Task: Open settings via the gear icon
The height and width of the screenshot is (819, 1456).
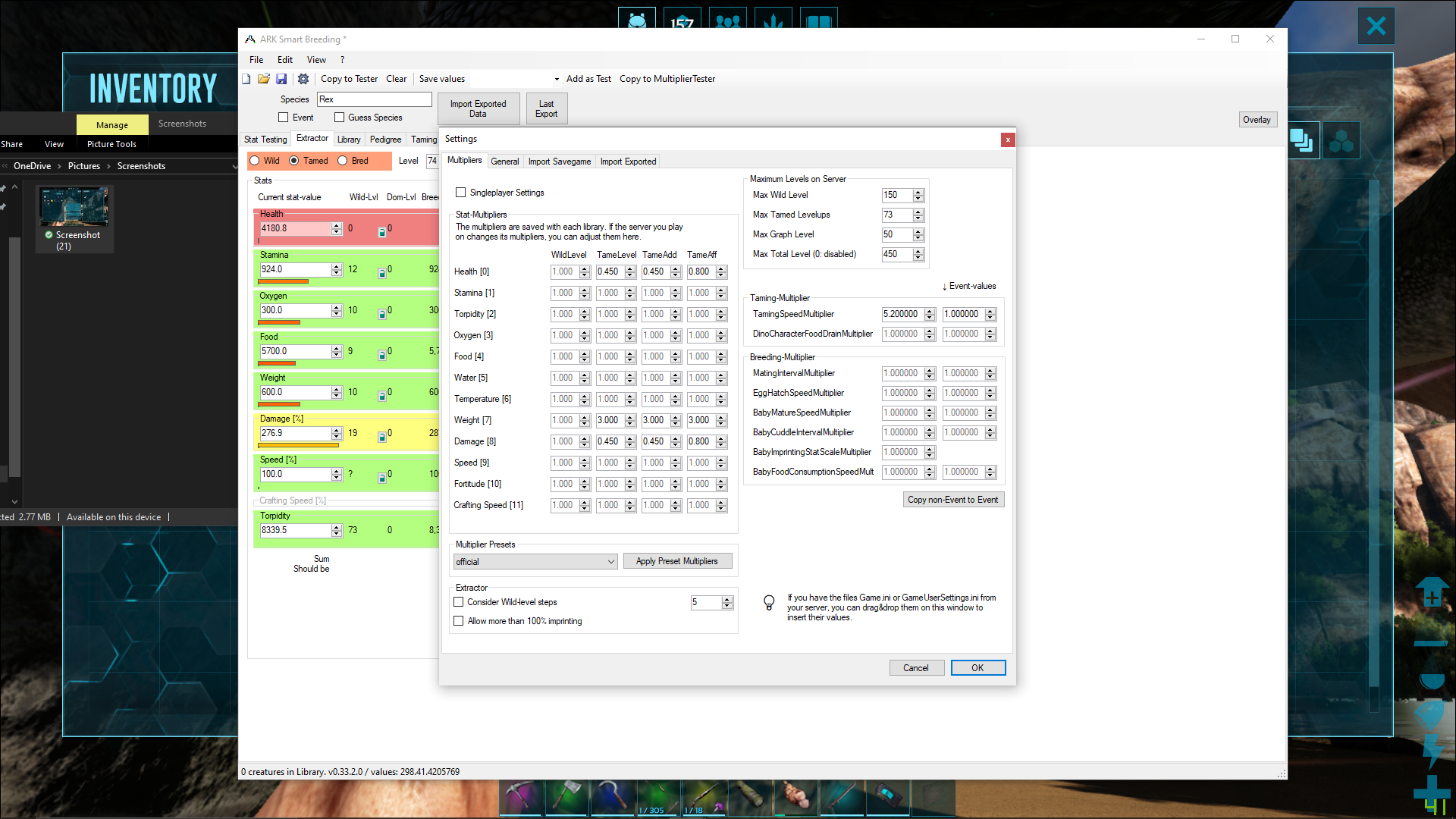Action: coord(303,78)
